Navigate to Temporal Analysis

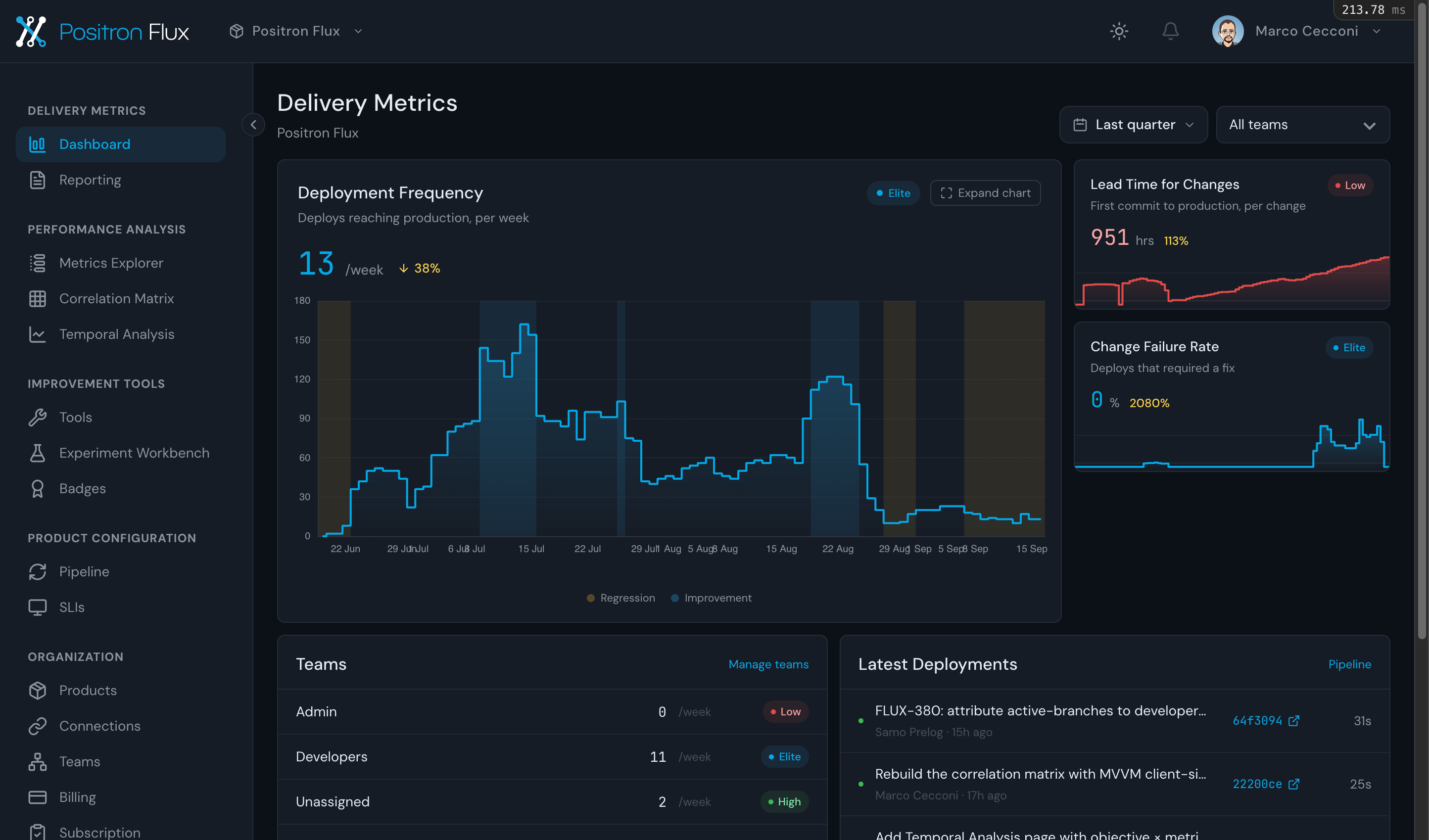[121, 334]
